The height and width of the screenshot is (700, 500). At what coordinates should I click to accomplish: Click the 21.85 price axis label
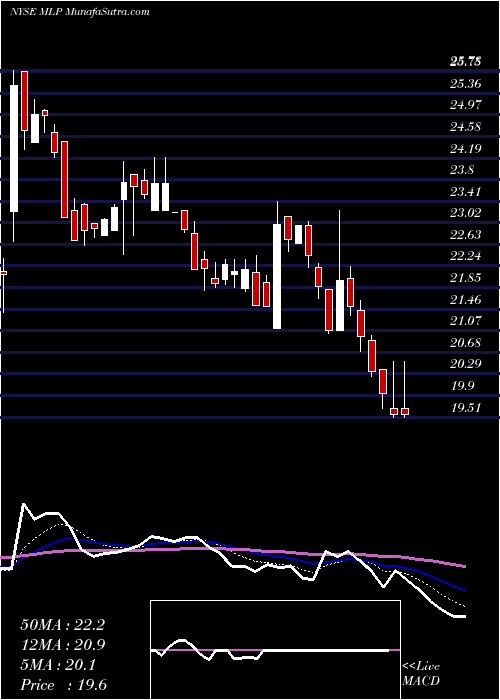pos(466,278)
